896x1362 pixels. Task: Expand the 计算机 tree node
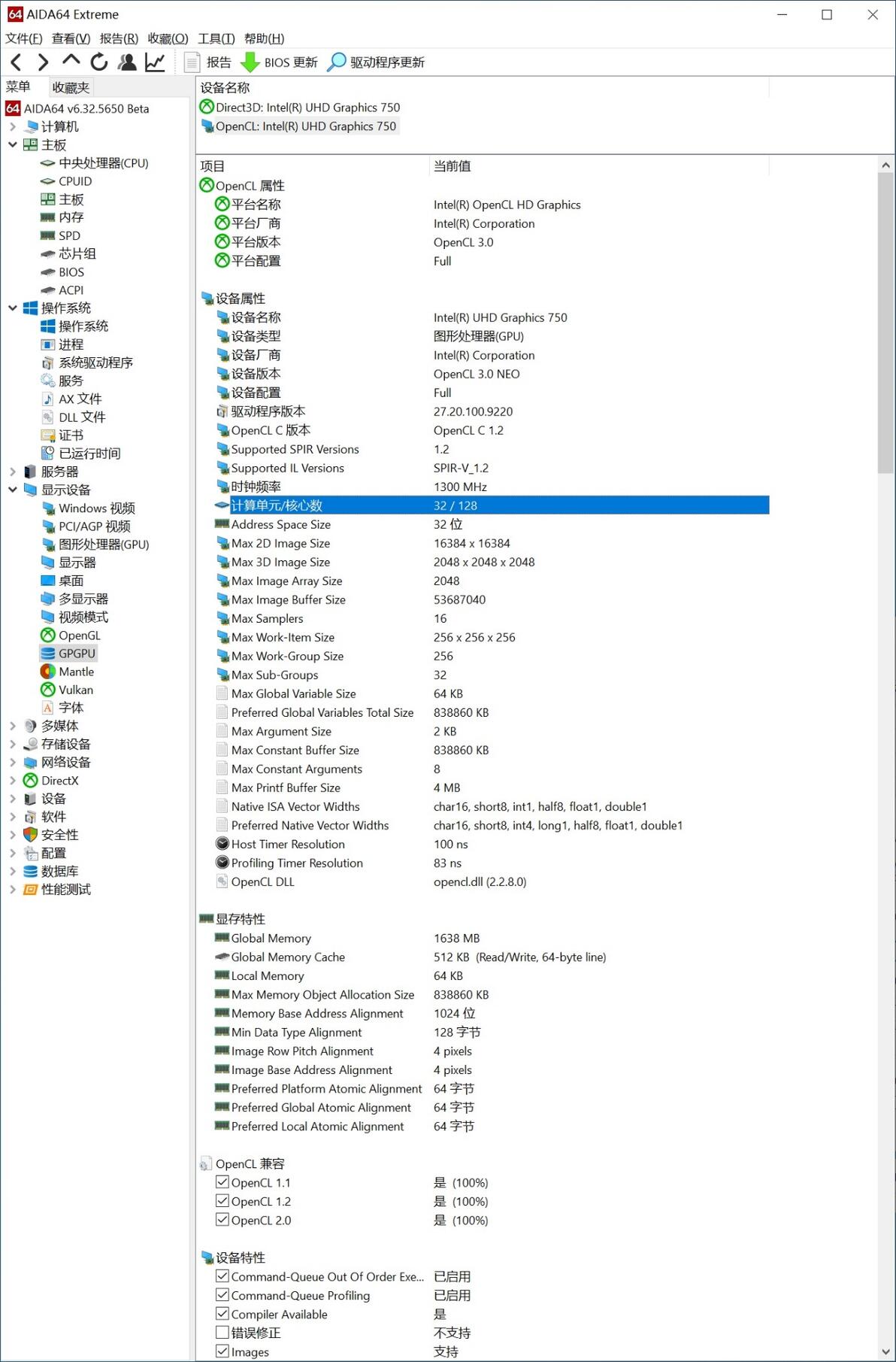click(x=13, y=126)
